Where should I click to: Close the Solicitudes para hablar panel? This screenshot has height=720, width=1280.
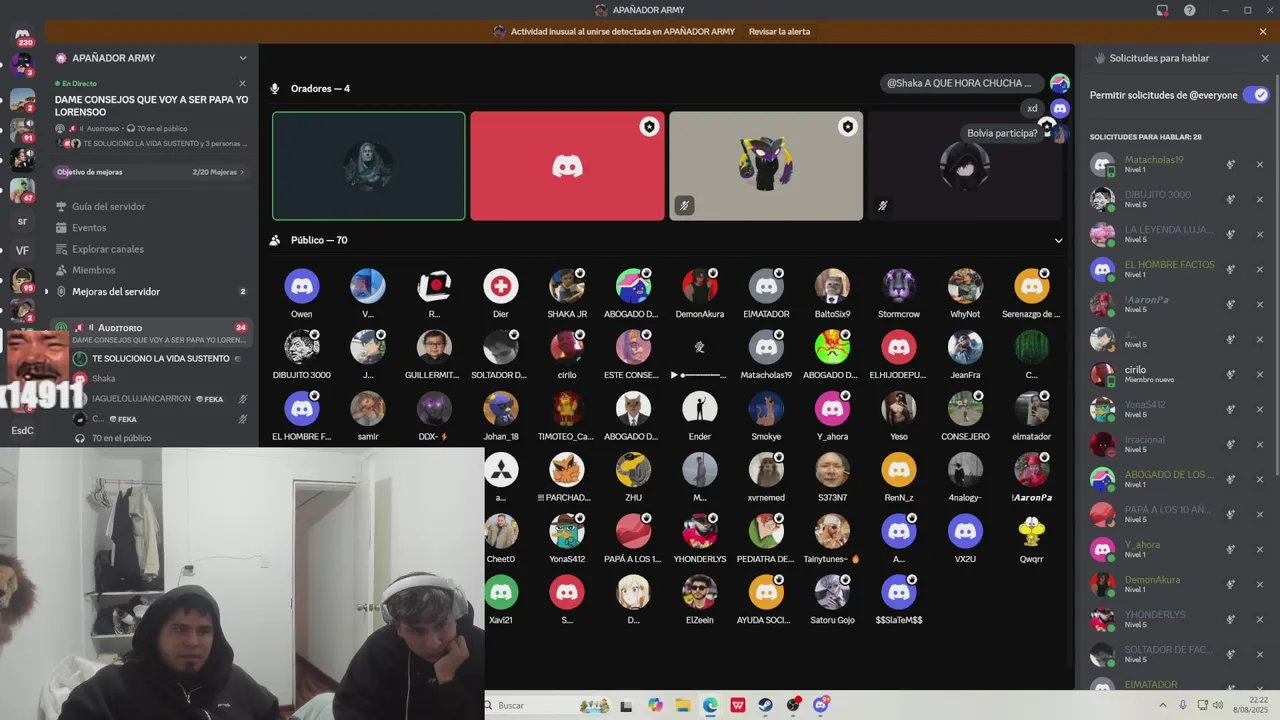[x=1264, y=58]
